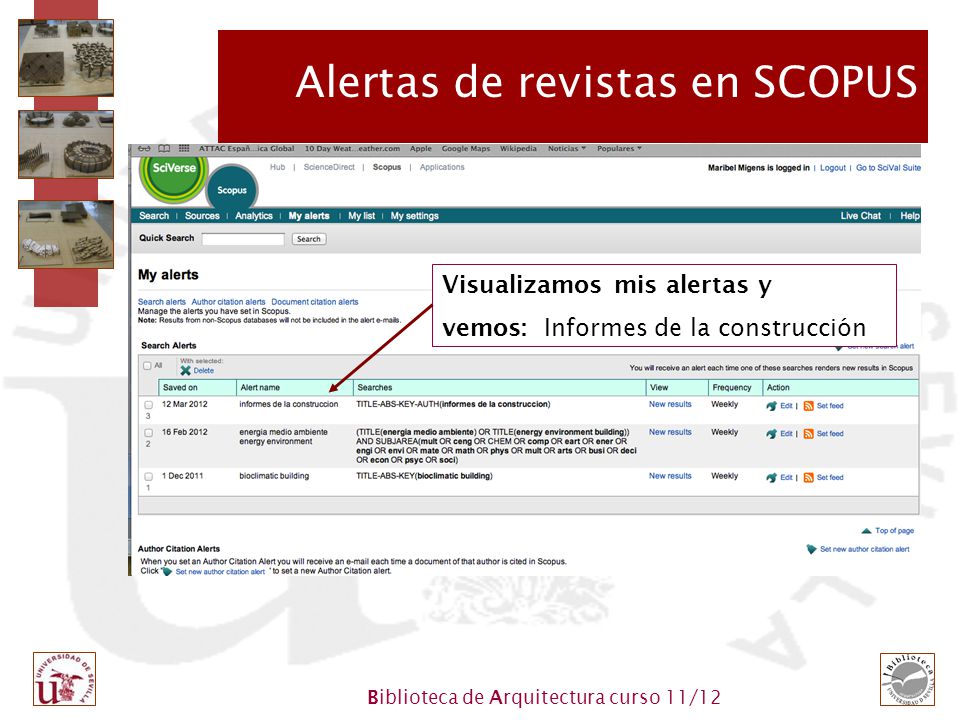
Task: Click the View column header
Action: [677, 388]
